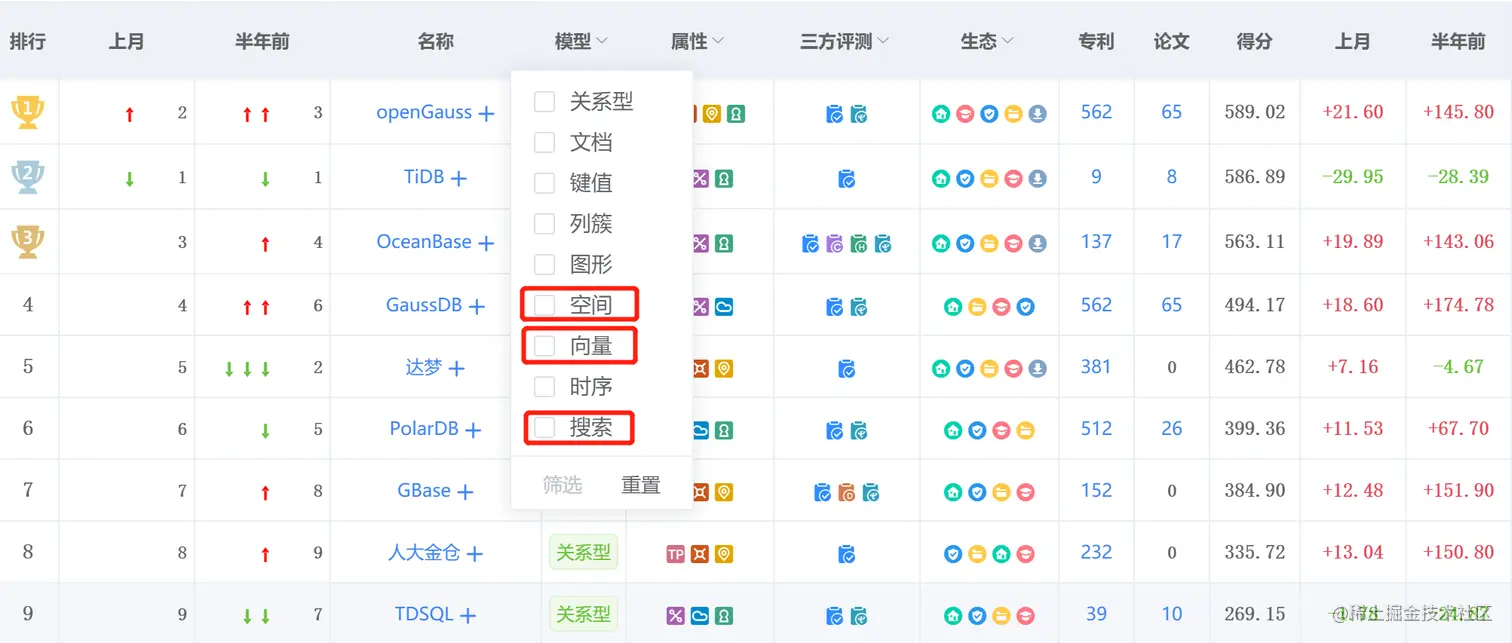Click the 关系型 tag in TDSQL row
The height and width of the screenshot is (643, 1512).
tap(583, 614)
